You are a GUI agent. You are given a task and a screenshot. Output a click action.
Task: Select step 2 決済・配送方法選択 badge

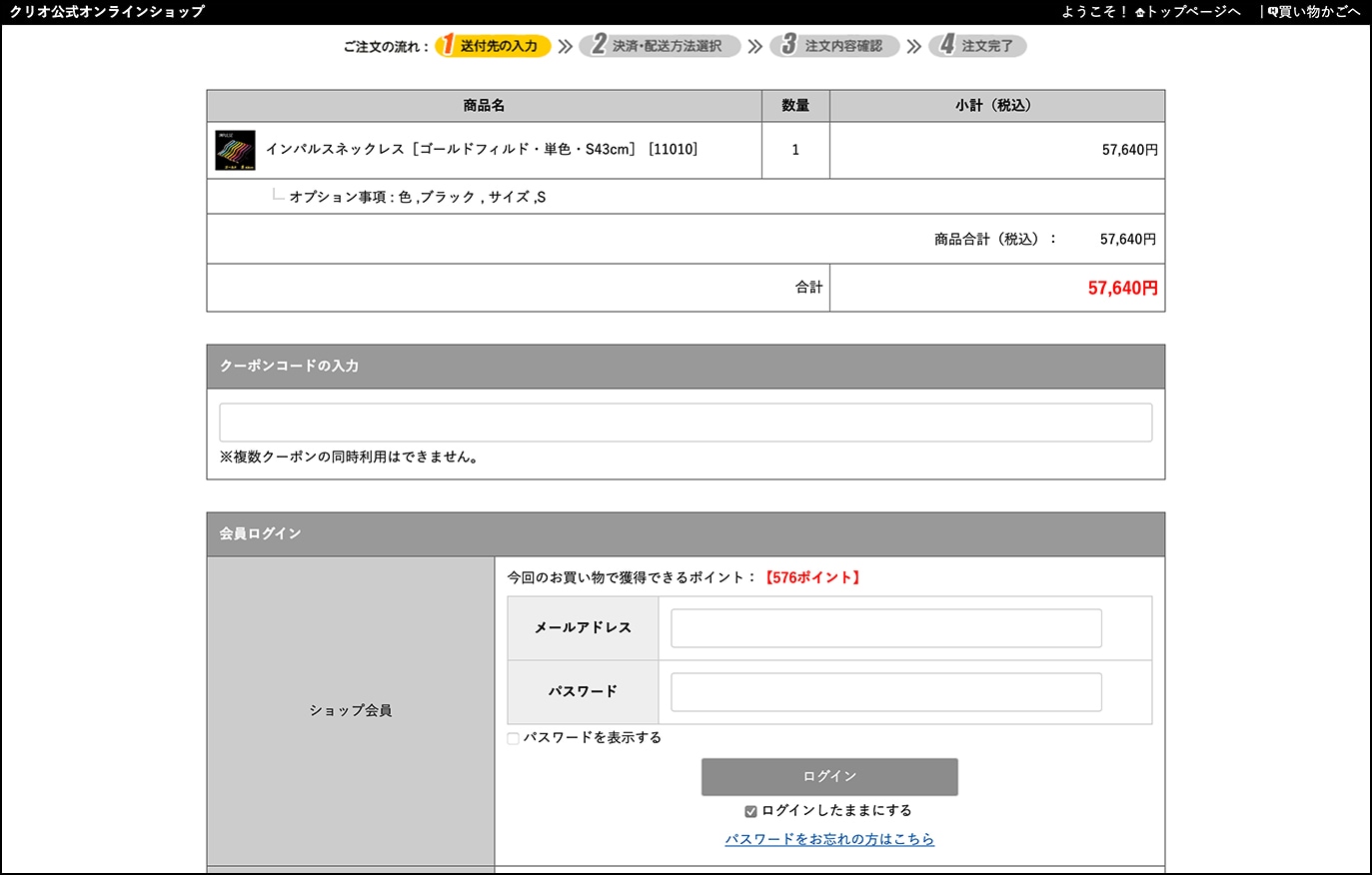660,46
